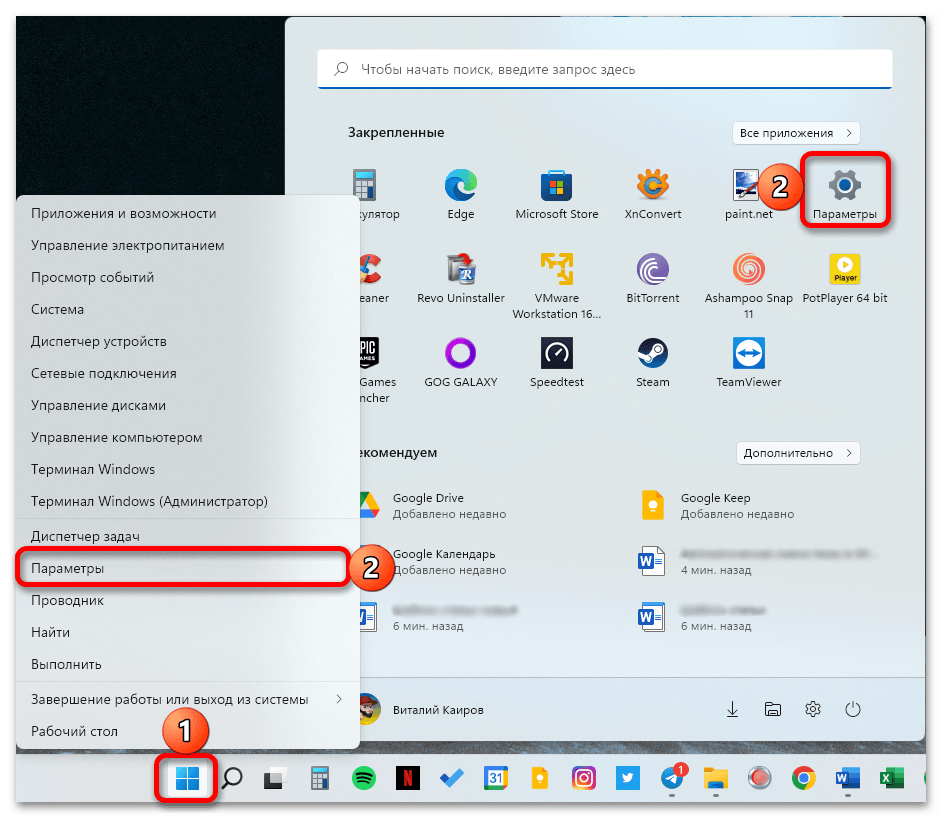This screenshot has height=818, width=942.
Task: Open the settings gear in Start menu footer
Action: (x=812, y=709)
